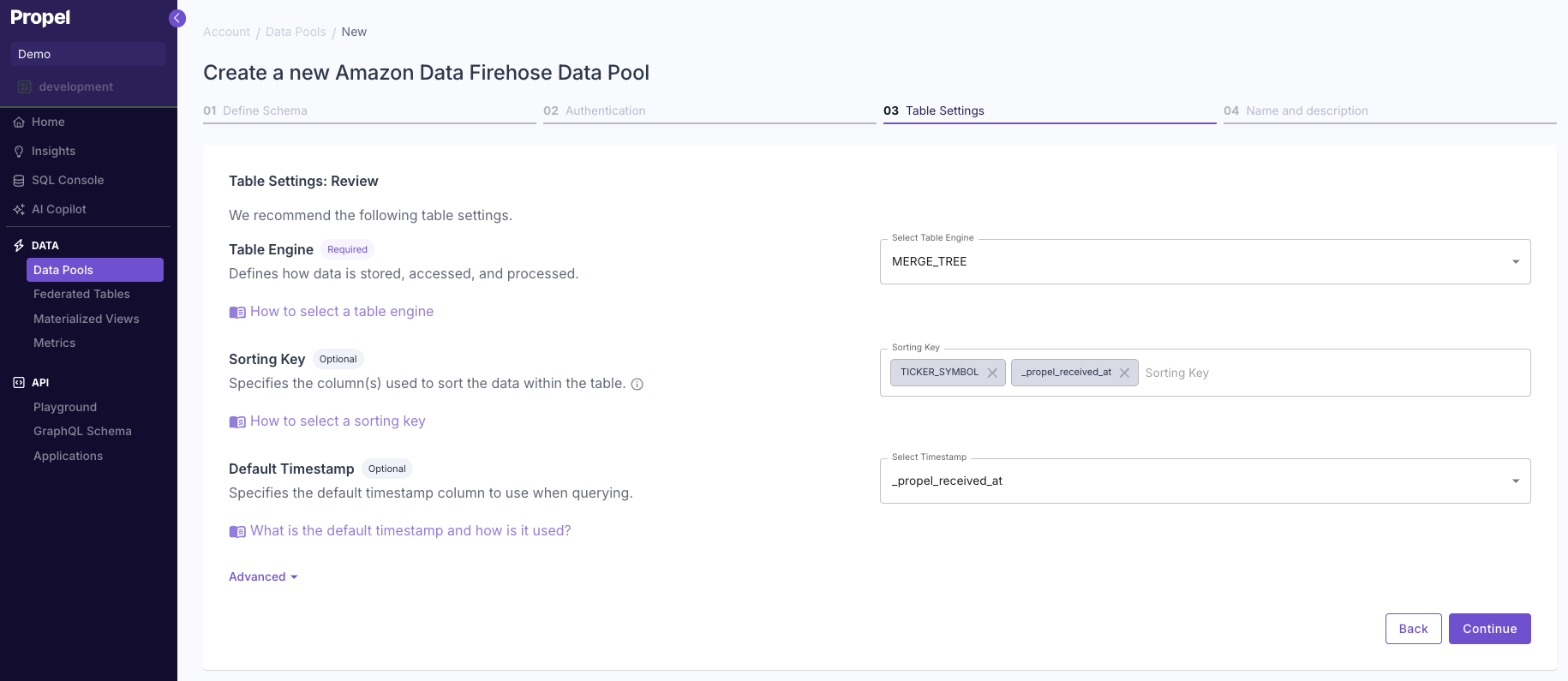The width and height of the screenshot is (1568, 681).
Task: Open AI Copilot from sidebar
Action: (59, 209)
